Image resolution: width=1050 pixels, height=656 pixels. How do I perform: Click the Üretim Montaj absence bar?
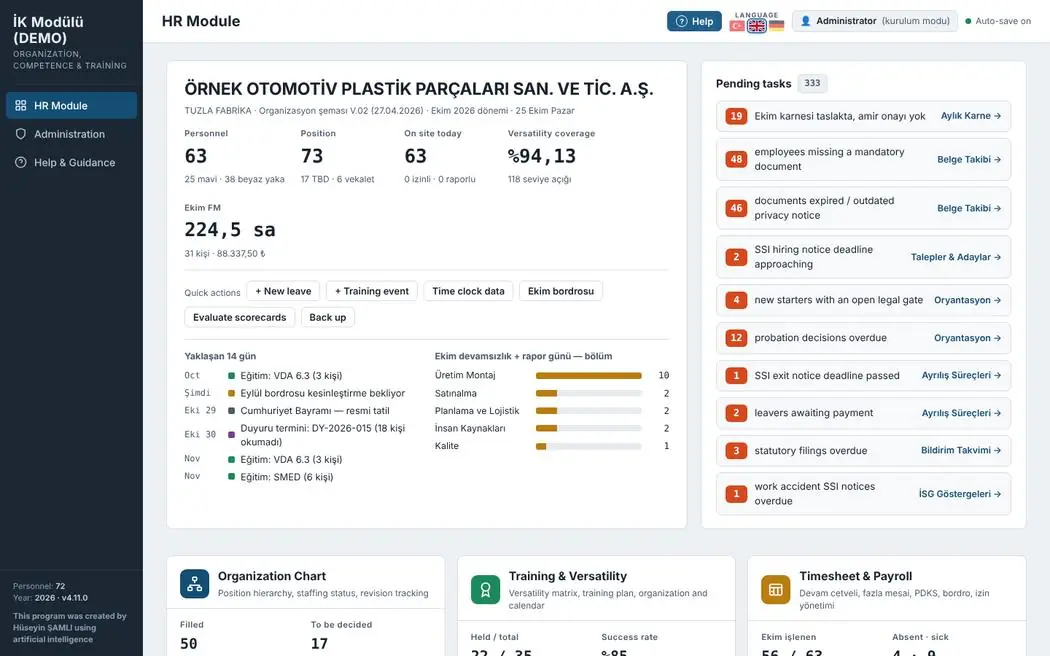click(589, 376)
